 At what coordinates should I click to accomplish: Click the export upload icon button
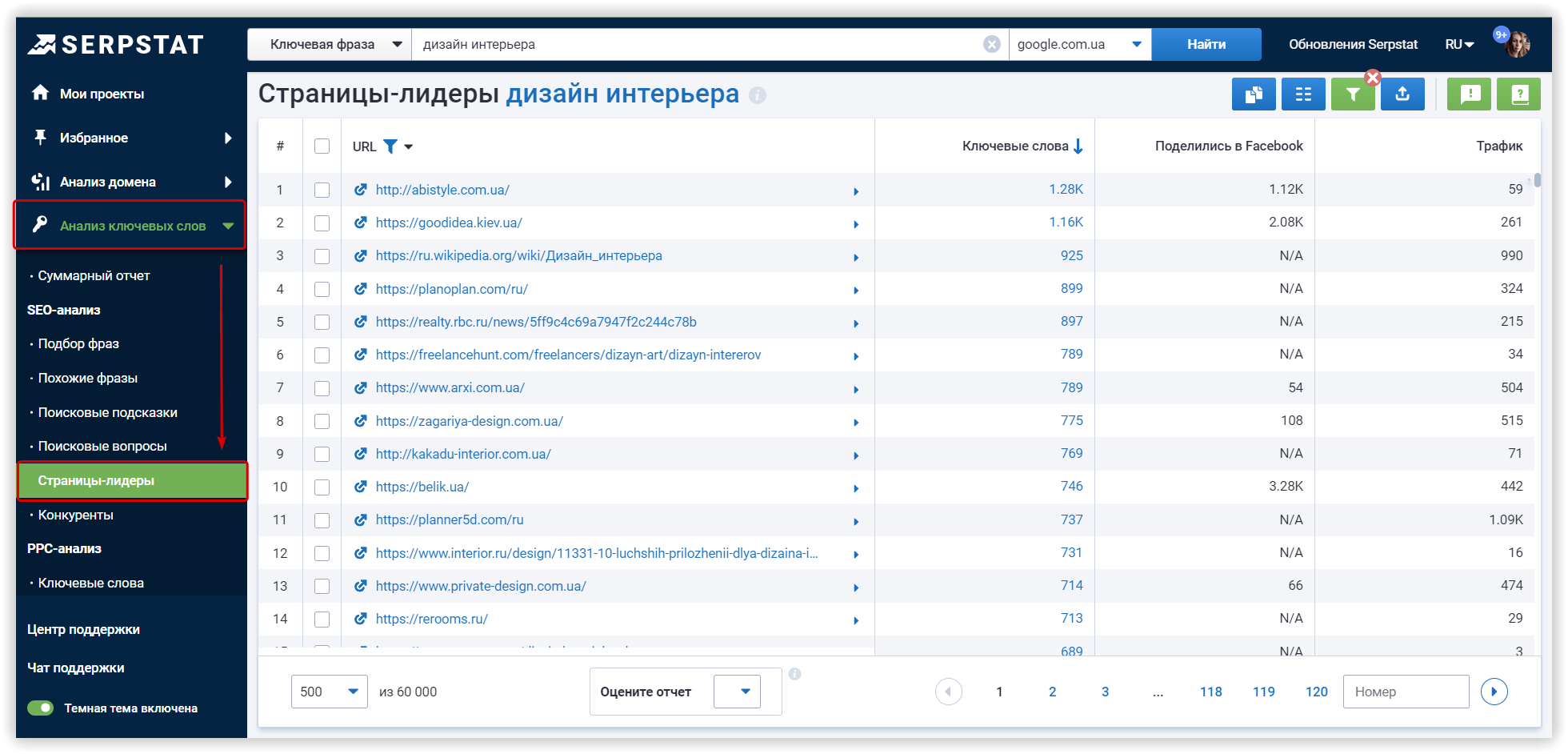tap(1402, 94)
